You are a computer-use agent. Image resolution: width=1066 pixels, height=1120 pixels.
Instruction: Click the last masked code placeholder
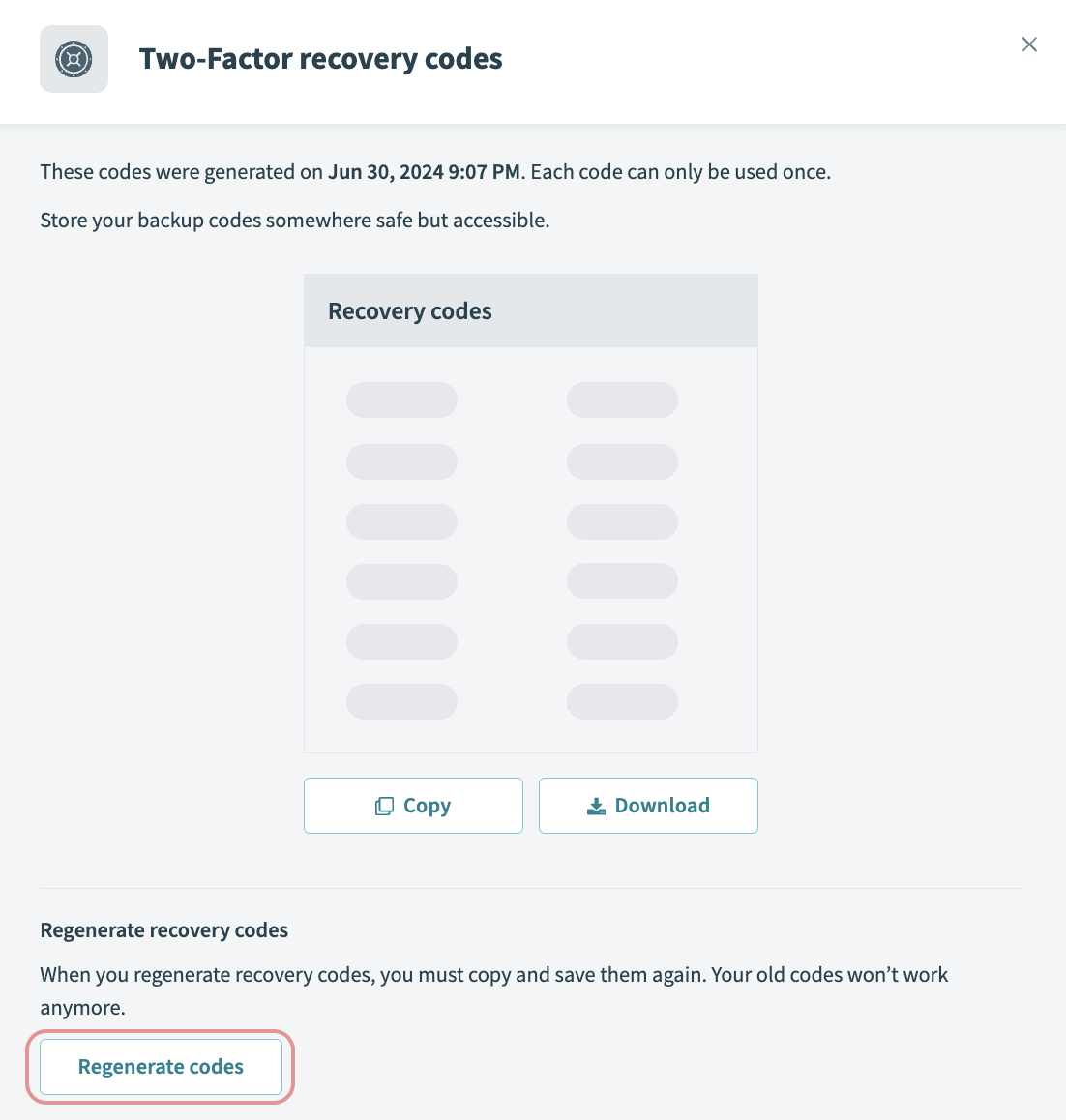click(x=622, y=701)
